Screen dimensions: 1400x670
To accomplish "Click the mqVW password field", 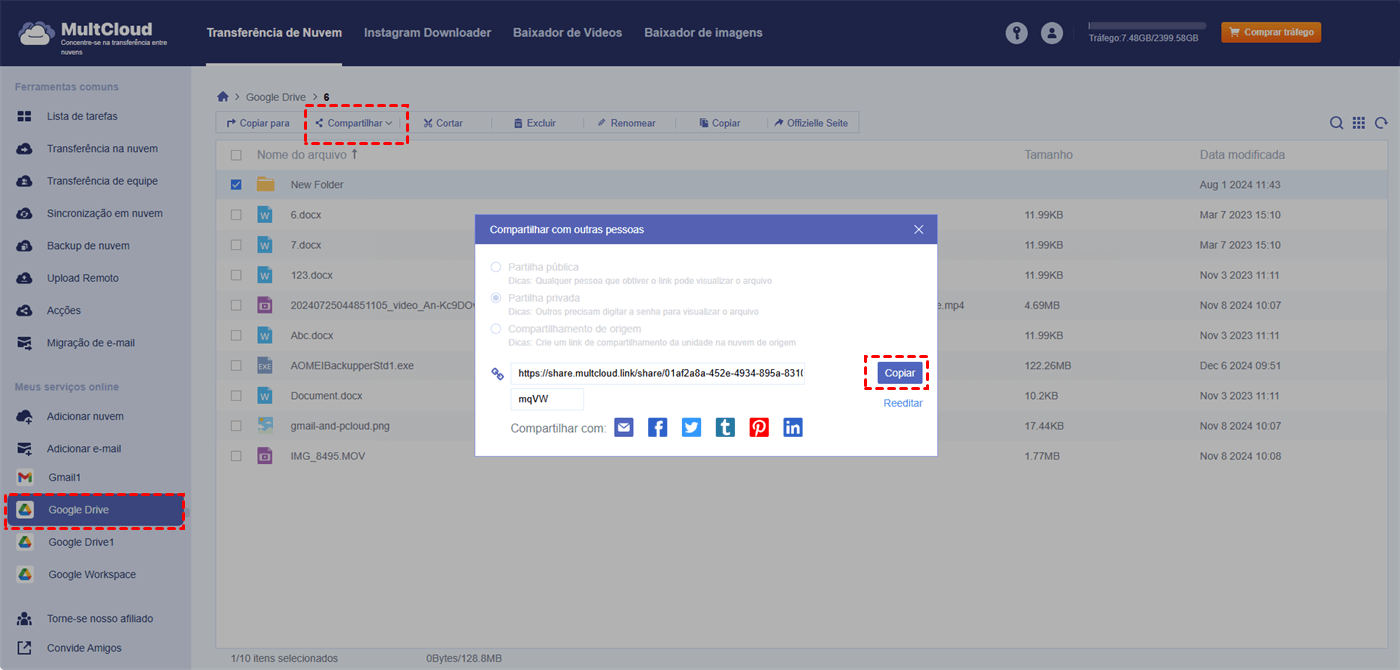I will (547, 399).
